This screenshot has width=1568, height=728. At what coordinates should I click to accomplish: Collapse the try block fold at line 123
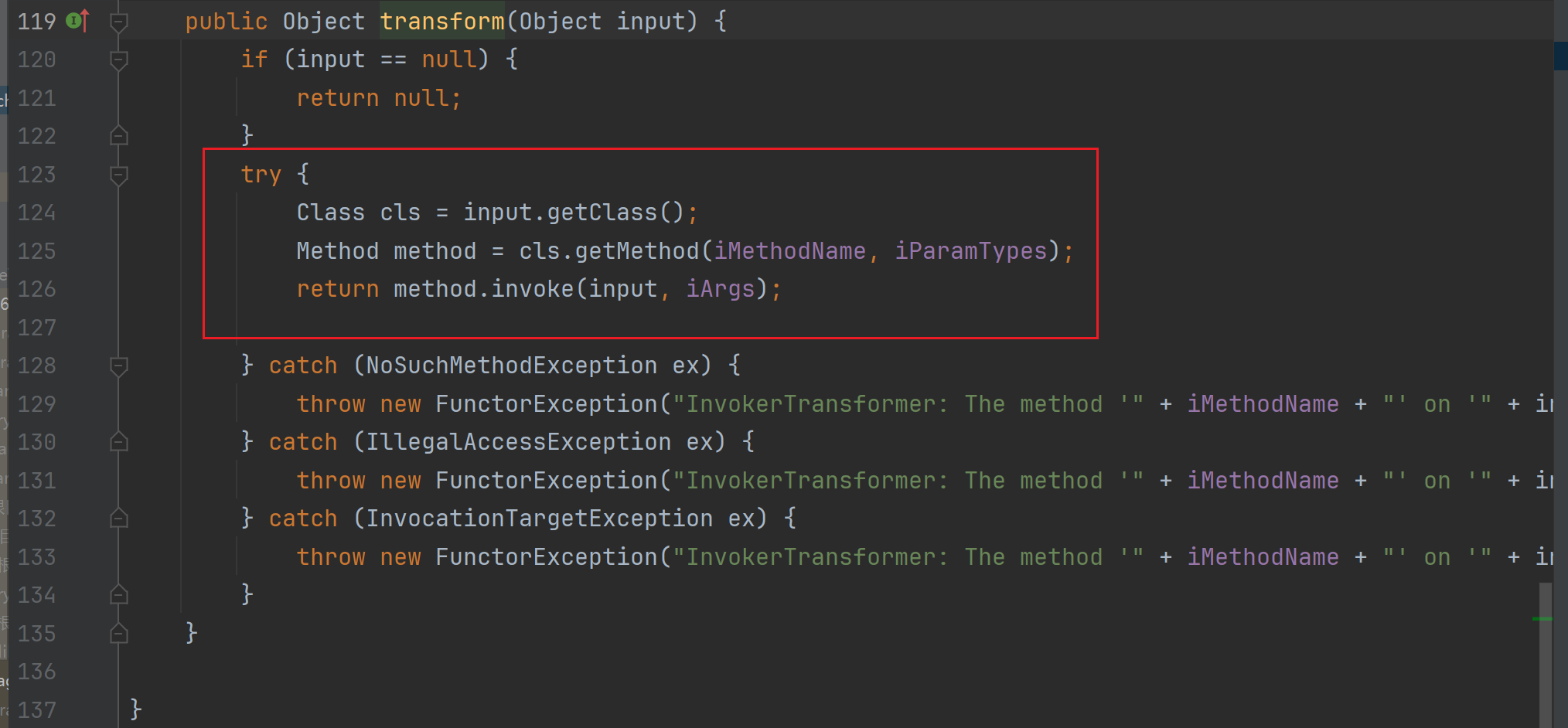pos(118,175)
